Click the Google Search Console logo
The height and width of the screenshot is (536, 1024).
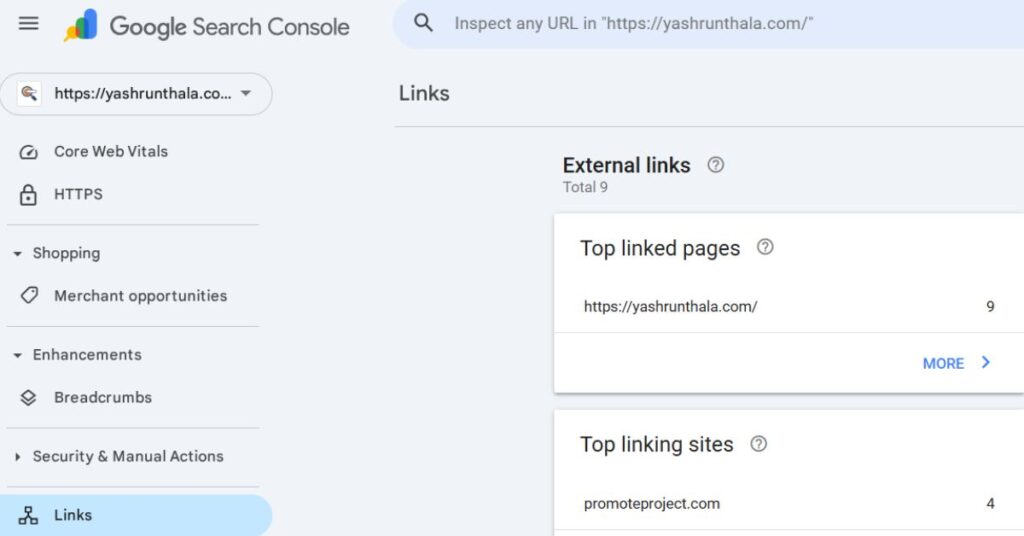pyautogui.click(x=207, y=26)
